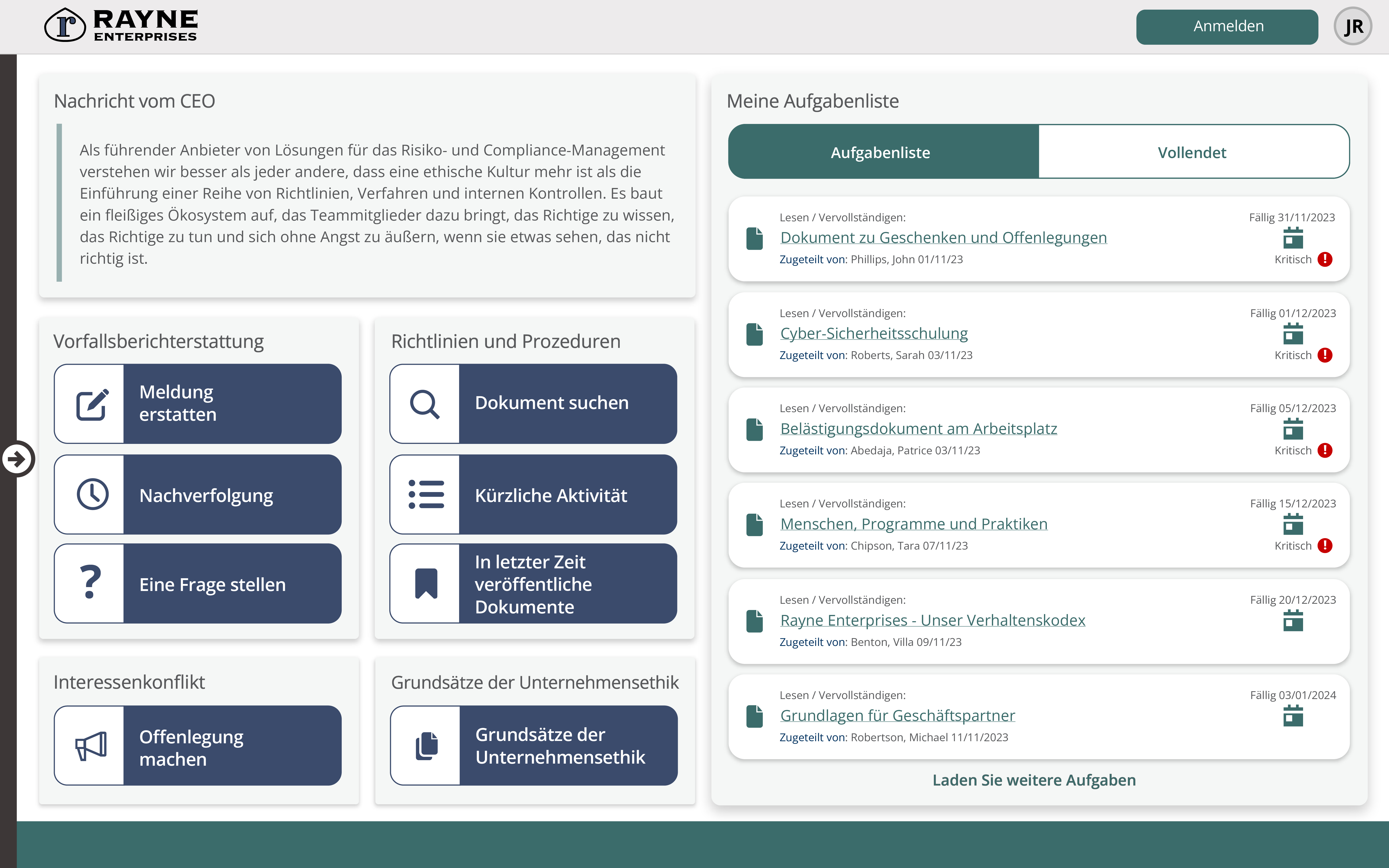Click calendar icon under Fällig 01/12/2023
The width and height of the screenshot is (1389, 868).
1293,334
